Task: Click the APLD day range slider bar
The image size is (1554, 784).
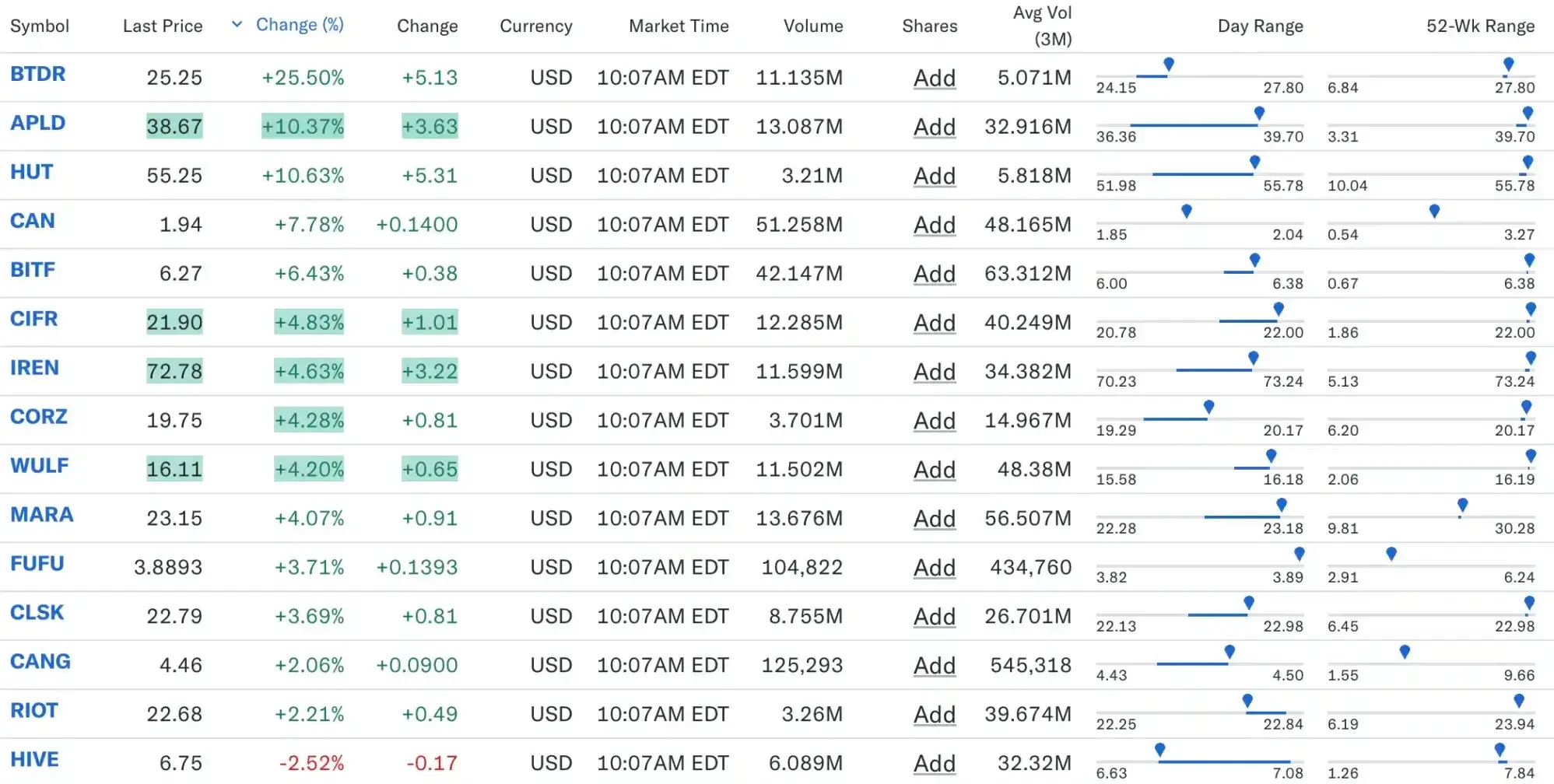Action: 1193,125
